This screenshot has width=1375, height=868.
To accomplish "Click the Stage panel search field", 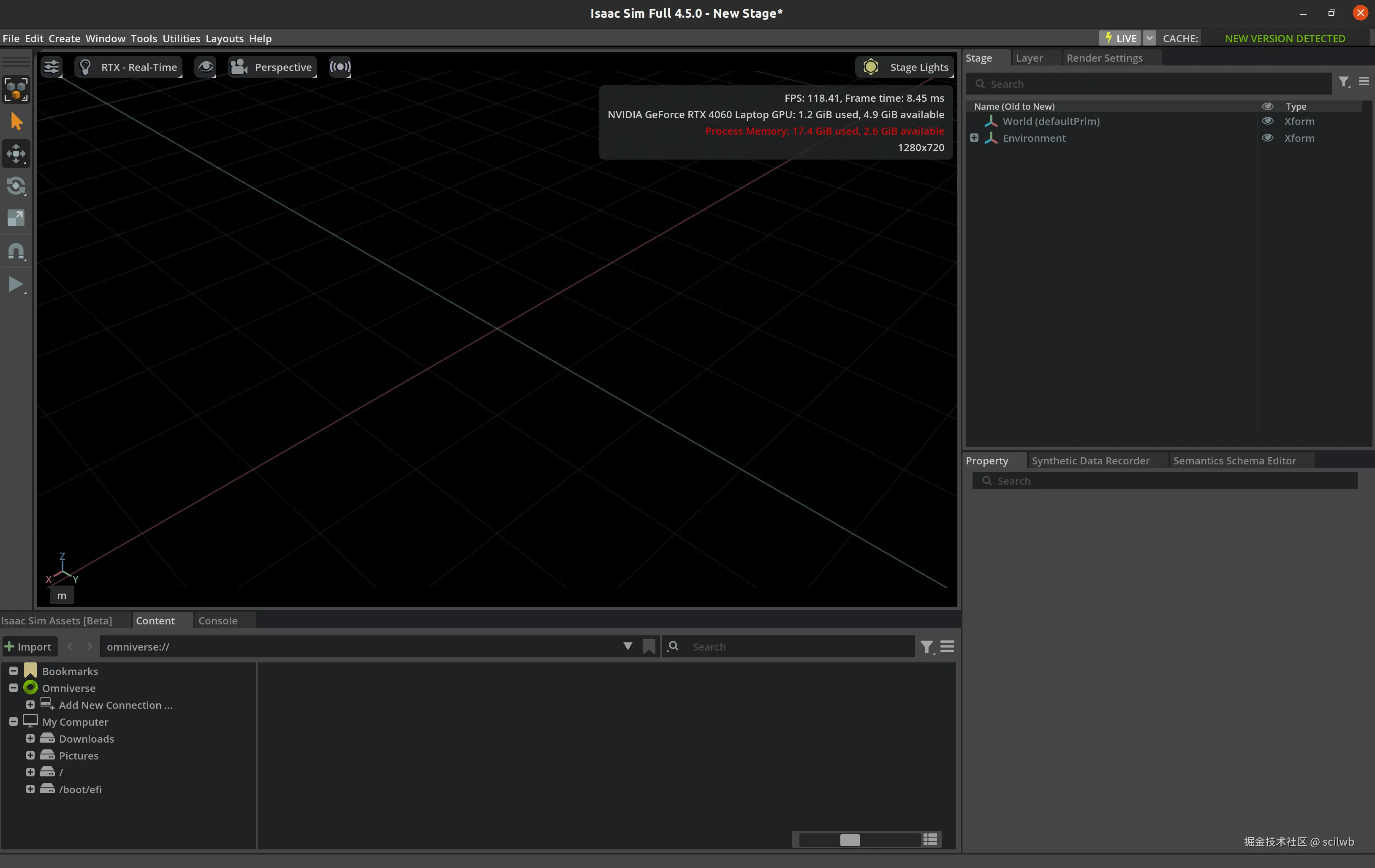I will pos(1153,84).
